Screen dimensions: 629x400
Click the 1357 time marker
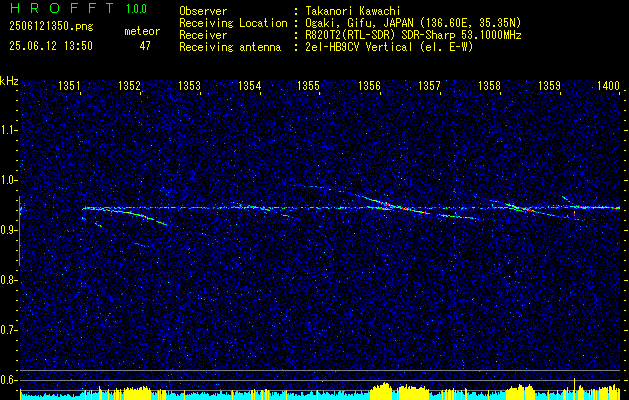[x=429, y=86]
